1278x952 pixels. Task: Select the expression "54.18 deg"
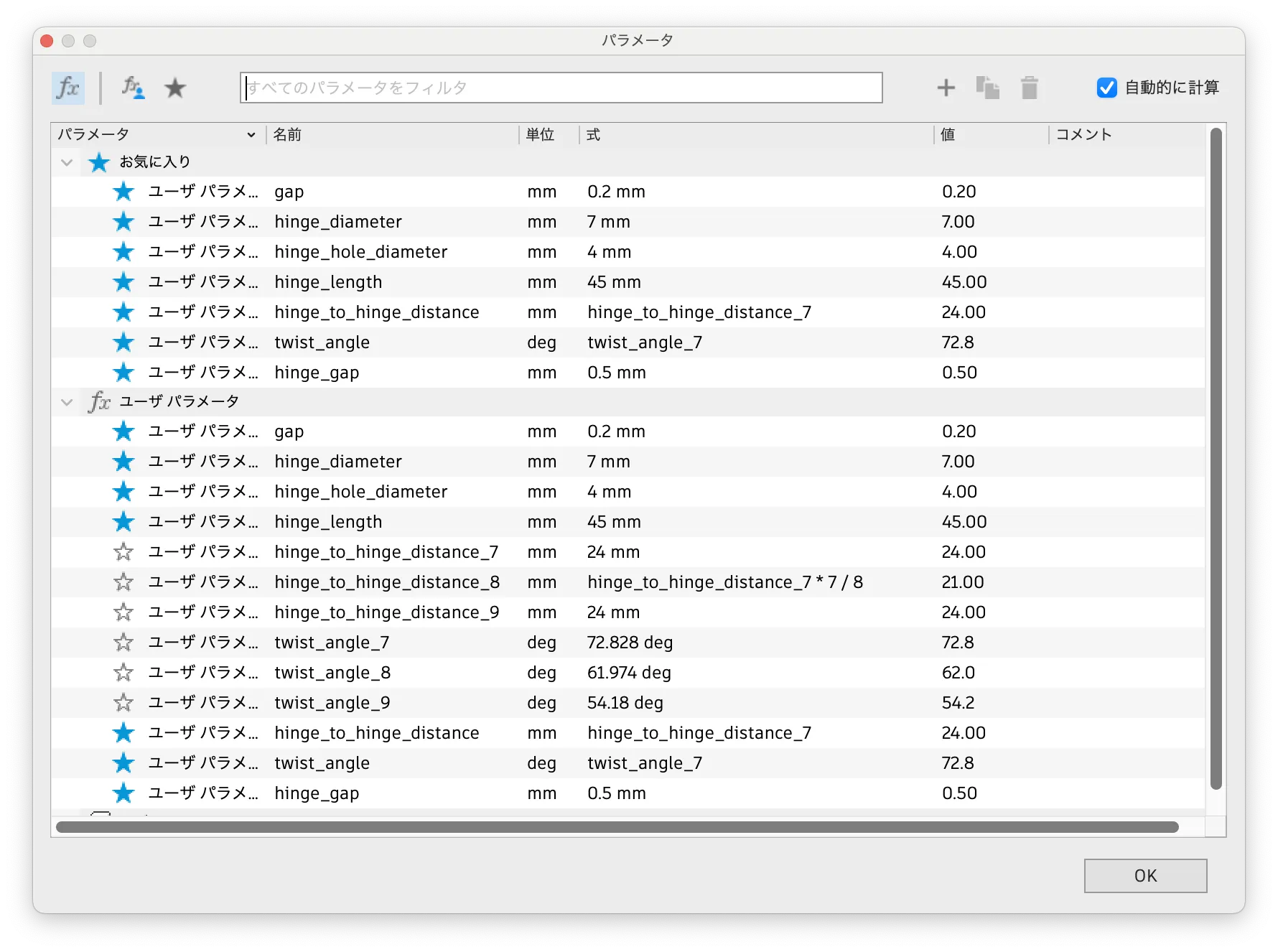coord(625,703)
